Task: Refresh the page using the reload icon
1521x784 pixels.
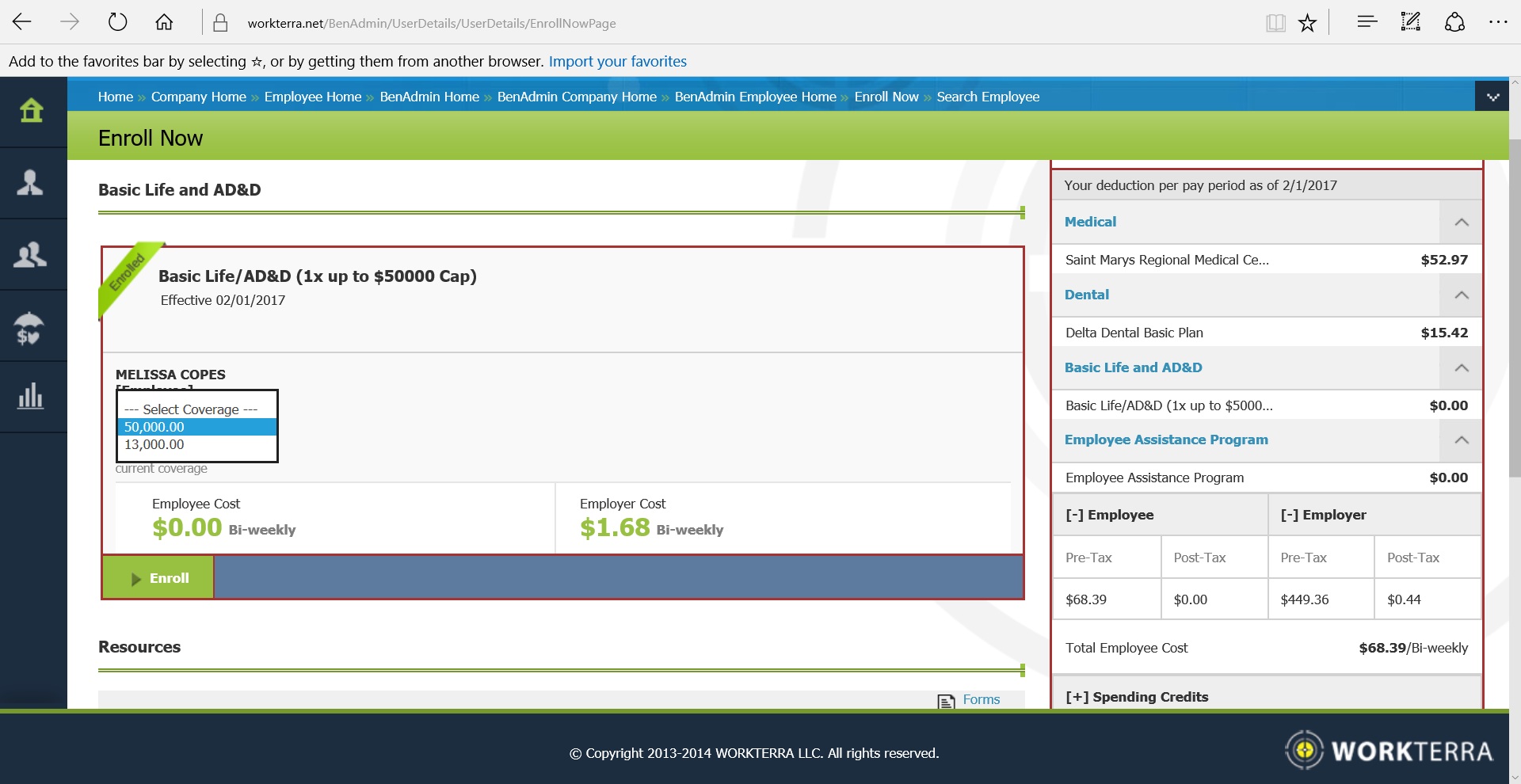Action: point(117,23)
